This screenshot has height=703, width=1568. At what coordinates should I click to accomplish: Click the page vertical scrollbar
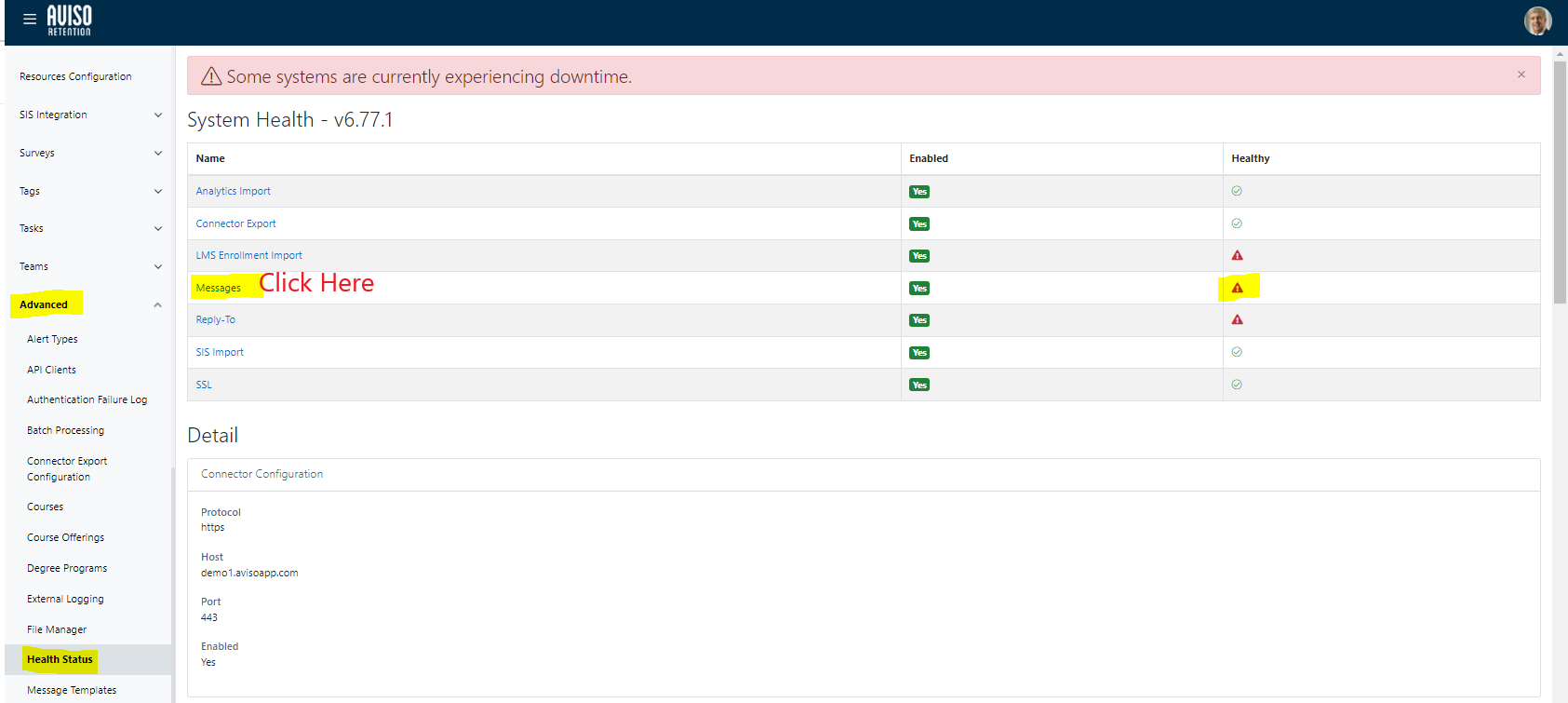pos(1560,182)
